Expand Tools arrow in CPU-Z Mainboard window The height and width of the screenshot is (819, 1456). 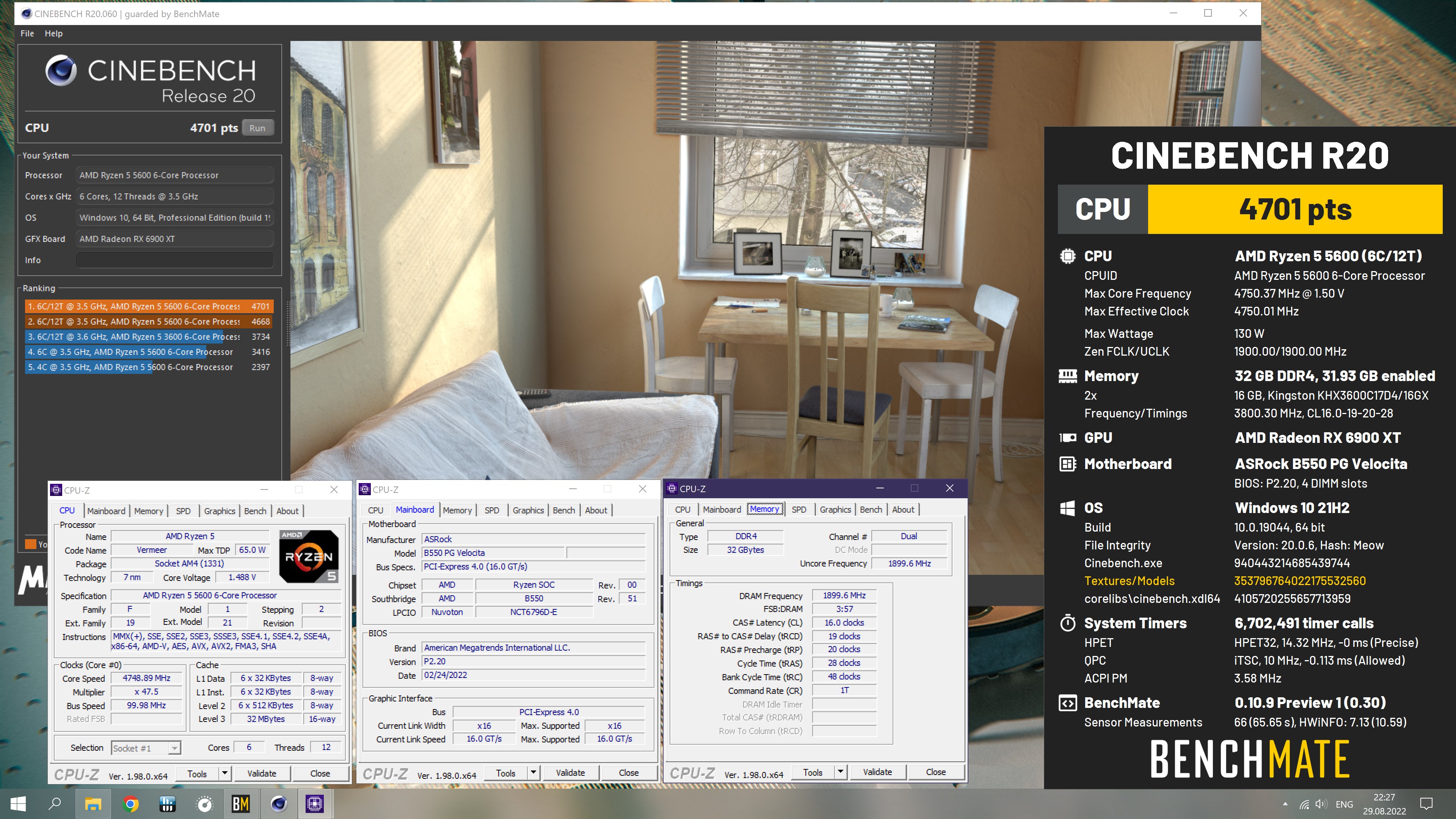tap(533, 773)
